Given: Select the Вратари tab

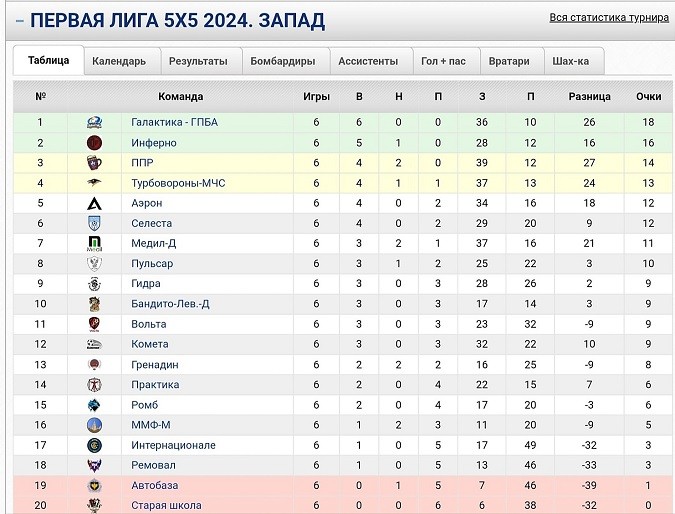Looking at the screenshot, I should pyautogui.click(x=509, y=61).
